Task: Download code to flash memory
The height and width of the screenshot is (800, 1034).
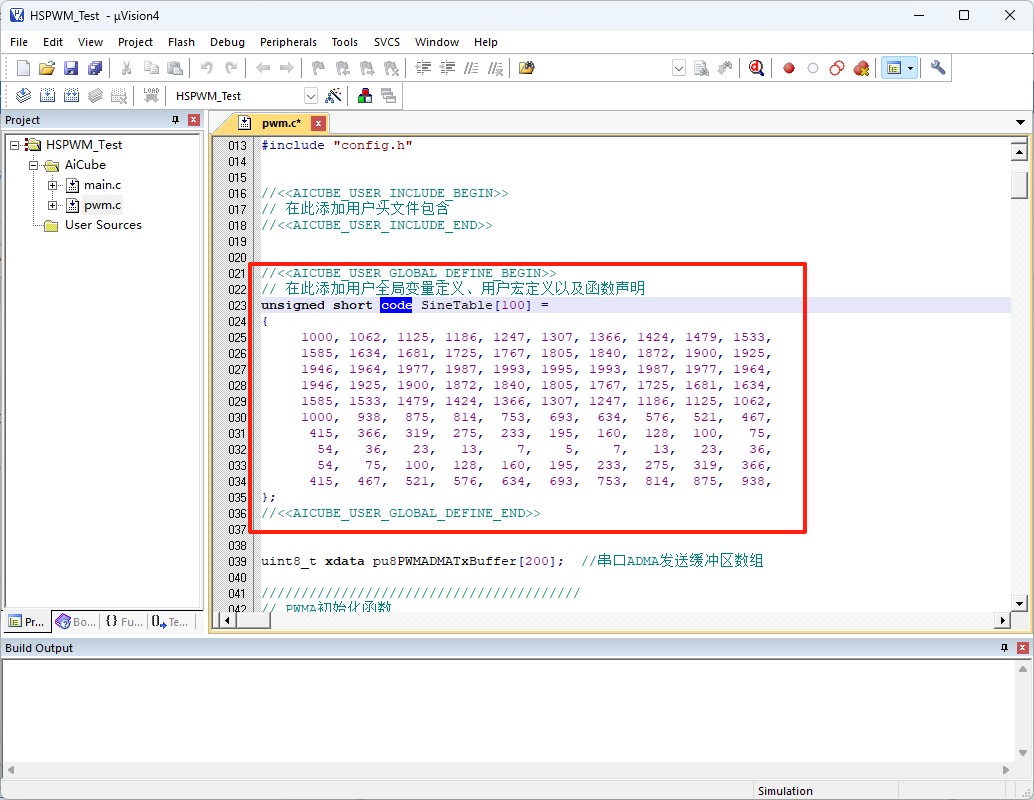Action: pyautogui.click(x=150, y=95)
